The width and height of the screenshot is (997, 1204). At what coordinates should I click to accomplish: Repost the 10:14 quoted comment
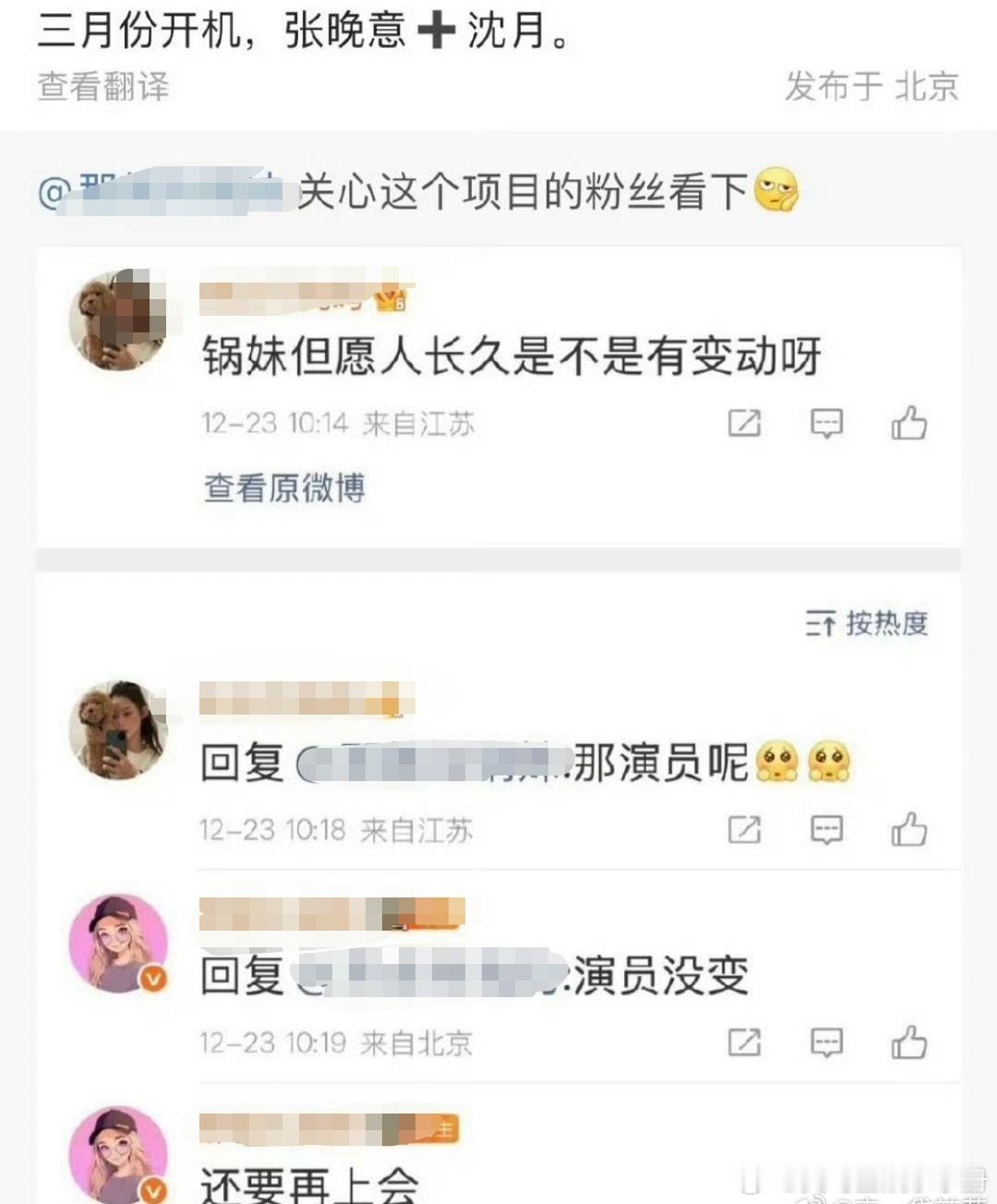[x=745, y=424]
